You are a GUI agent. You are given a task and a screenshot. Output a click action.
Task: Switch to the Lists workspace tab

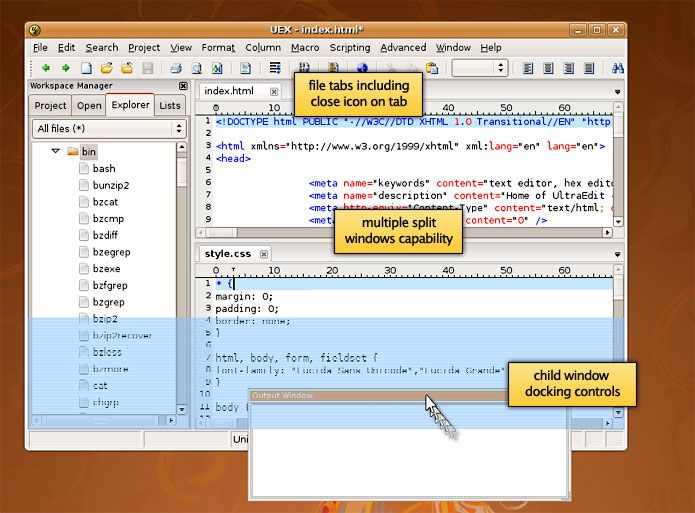(x=170, y=106)
